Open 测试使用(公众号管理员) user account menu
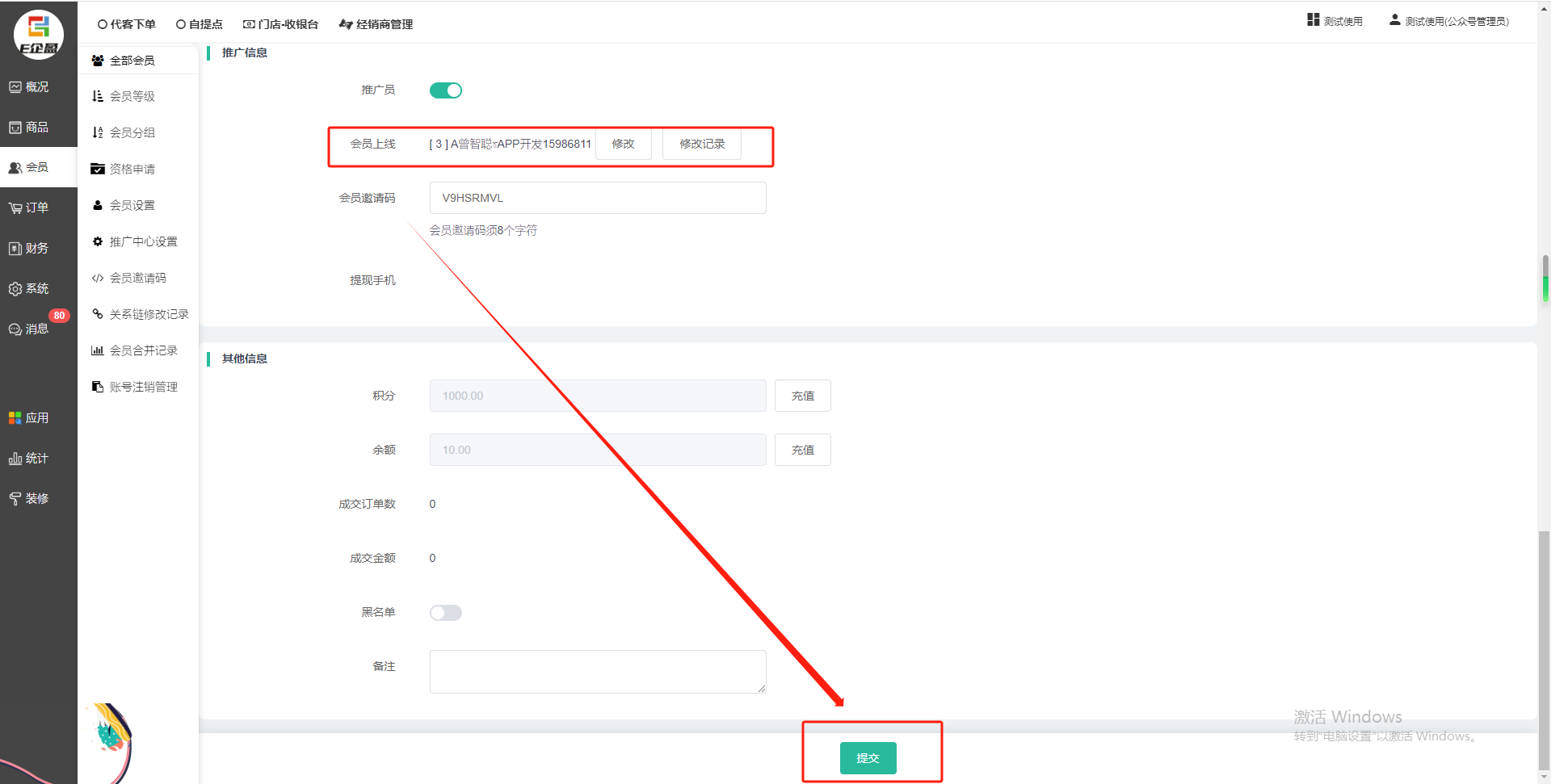The height and width of the screenshot is (784, 1551). [1448, 21]
